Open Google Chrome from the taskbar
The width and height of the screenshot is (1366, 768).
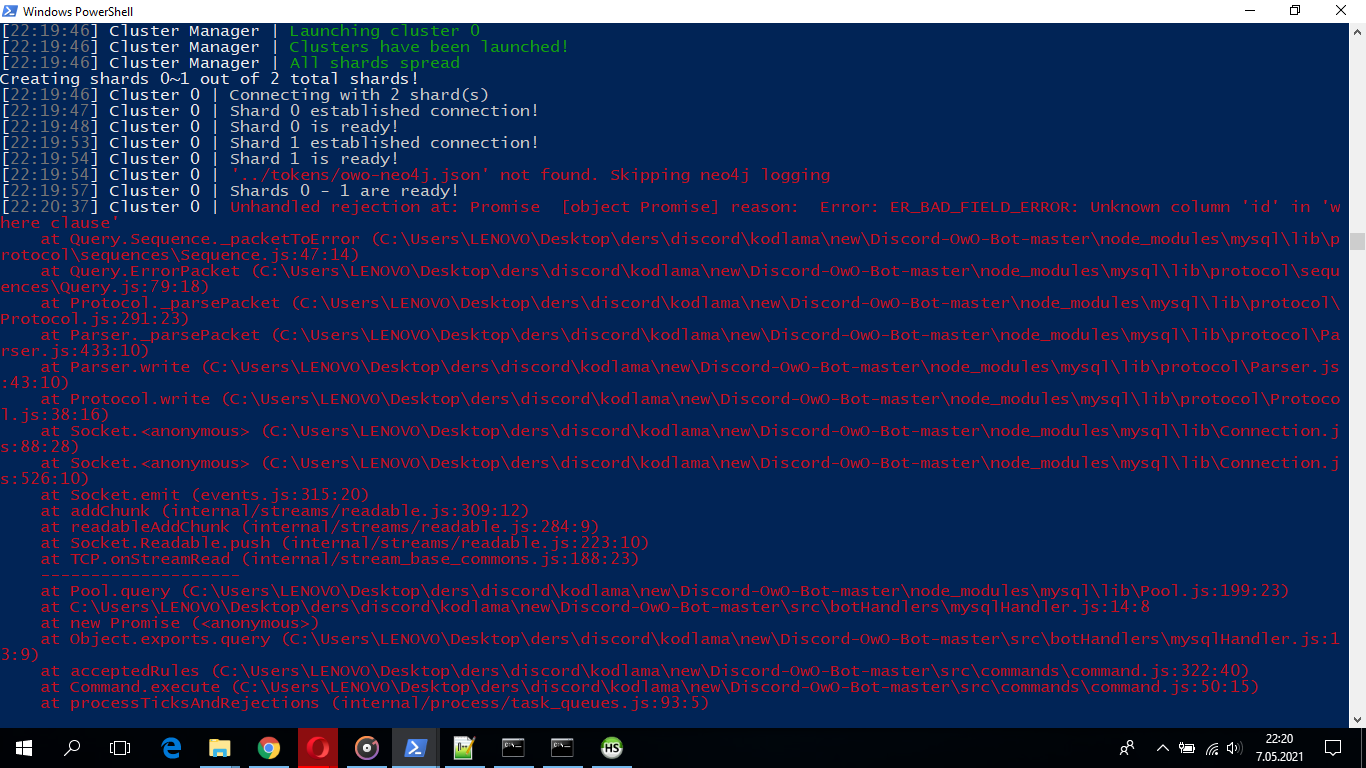tap(268, 747)
